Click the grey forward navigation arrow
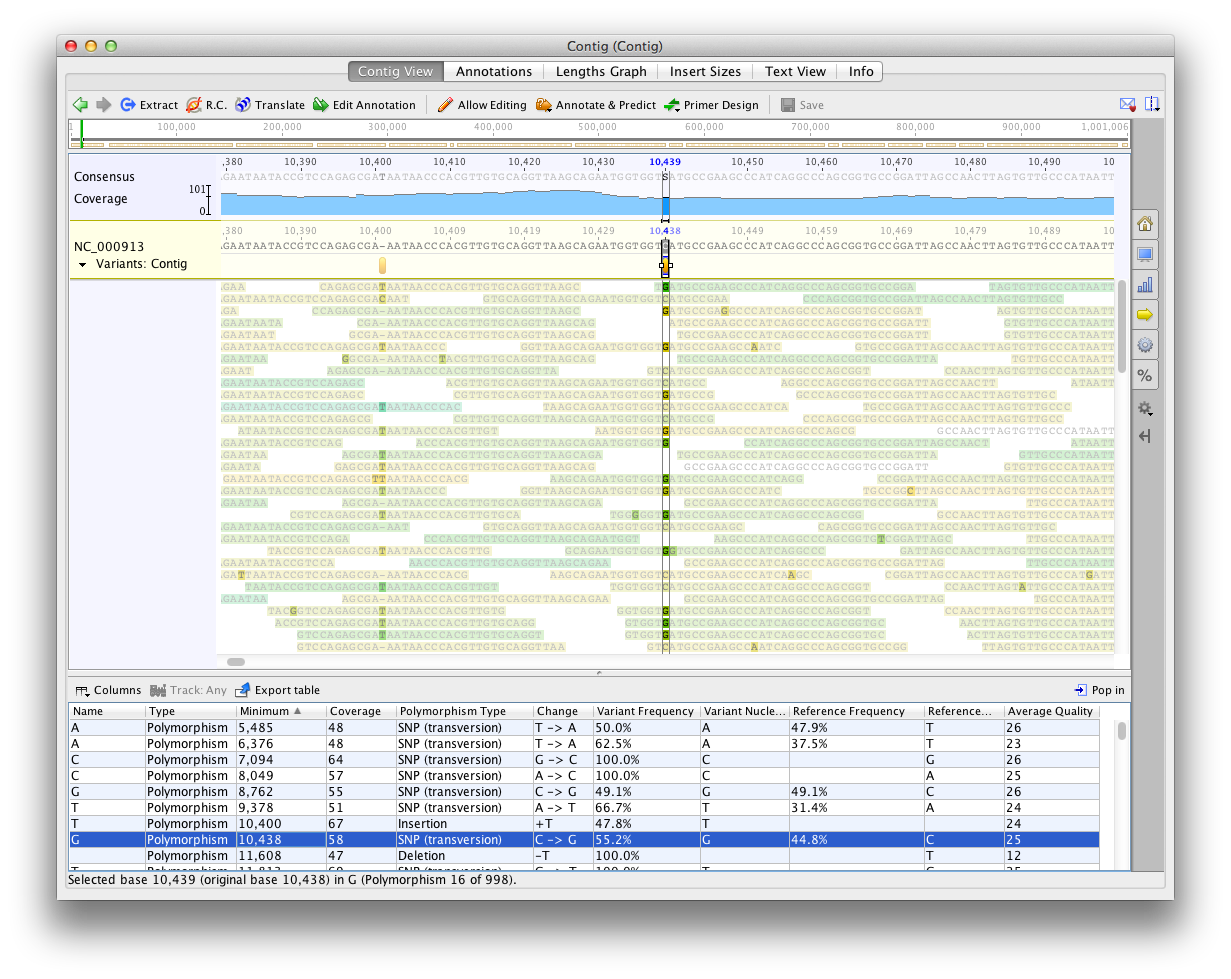 103,105
